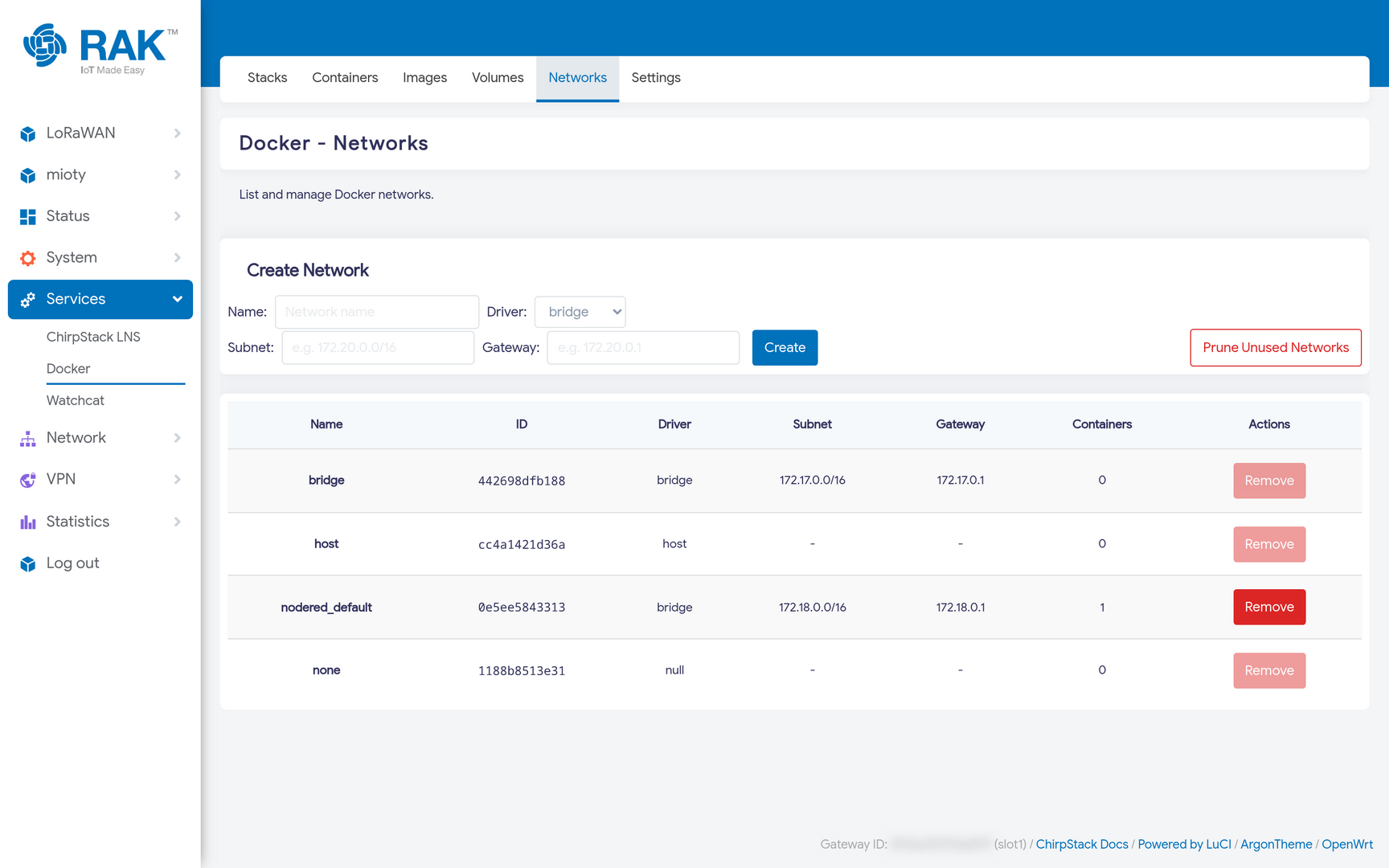This screenshot has height=868, width=1389.
Task: Focus the Network name input field
Action: click(x=377, y=312)
